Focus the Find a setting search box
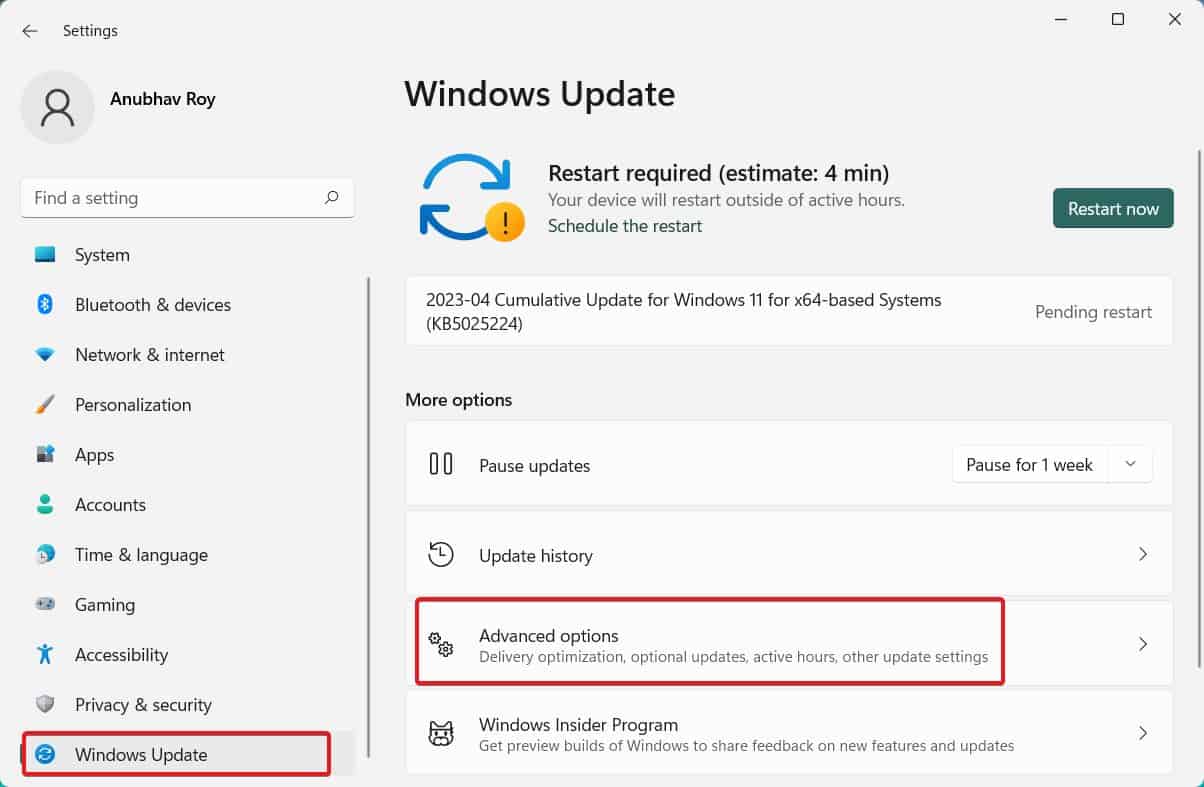 pyautogui.click(x=170, y=198)
